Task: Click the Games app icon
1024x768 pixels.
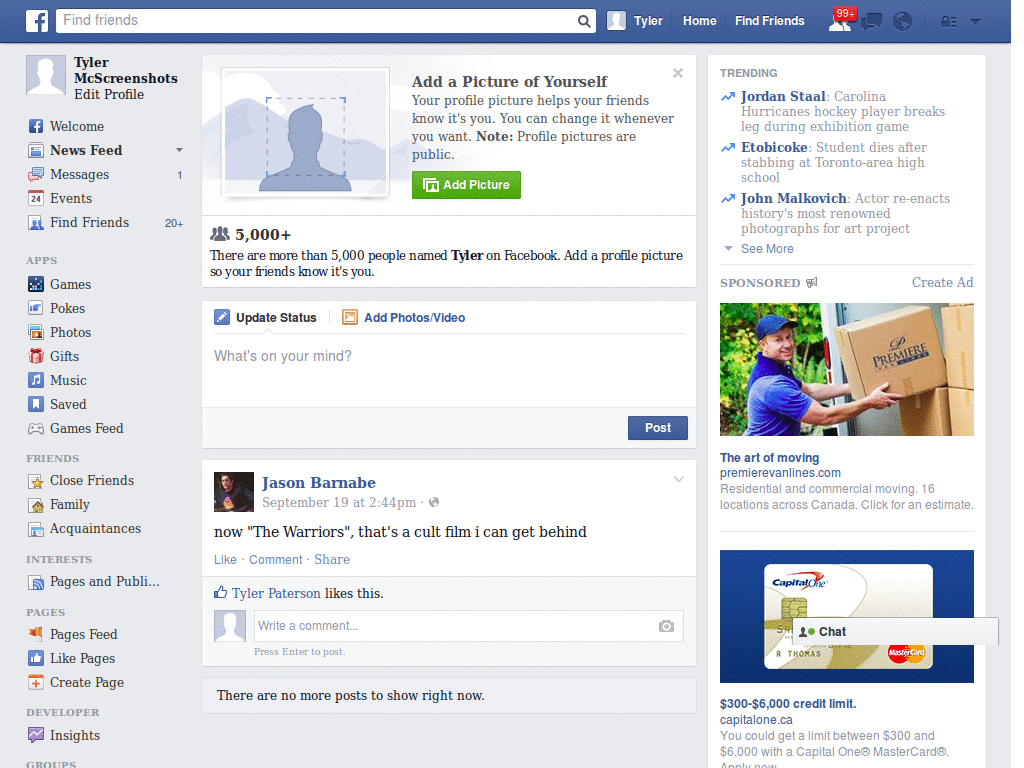Action: pos(36,284)
